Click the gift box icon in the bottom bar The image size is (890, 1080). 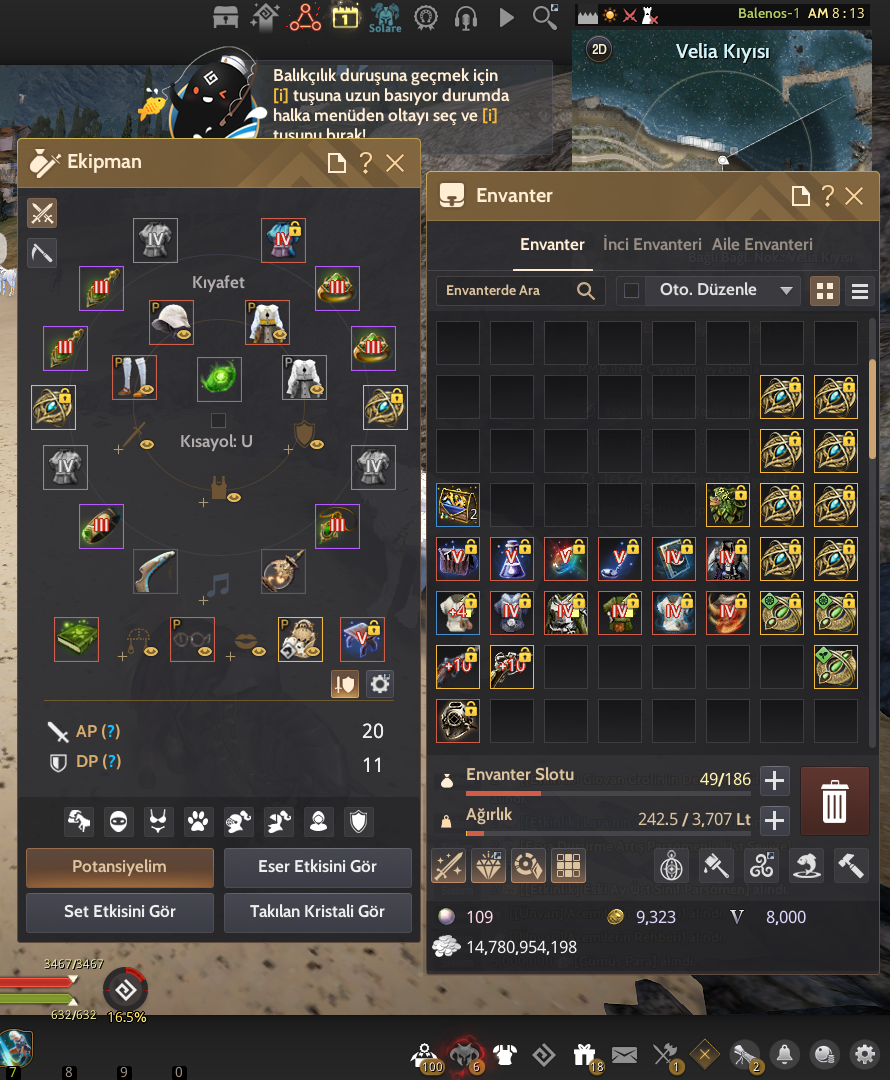tap(584, 1054)
